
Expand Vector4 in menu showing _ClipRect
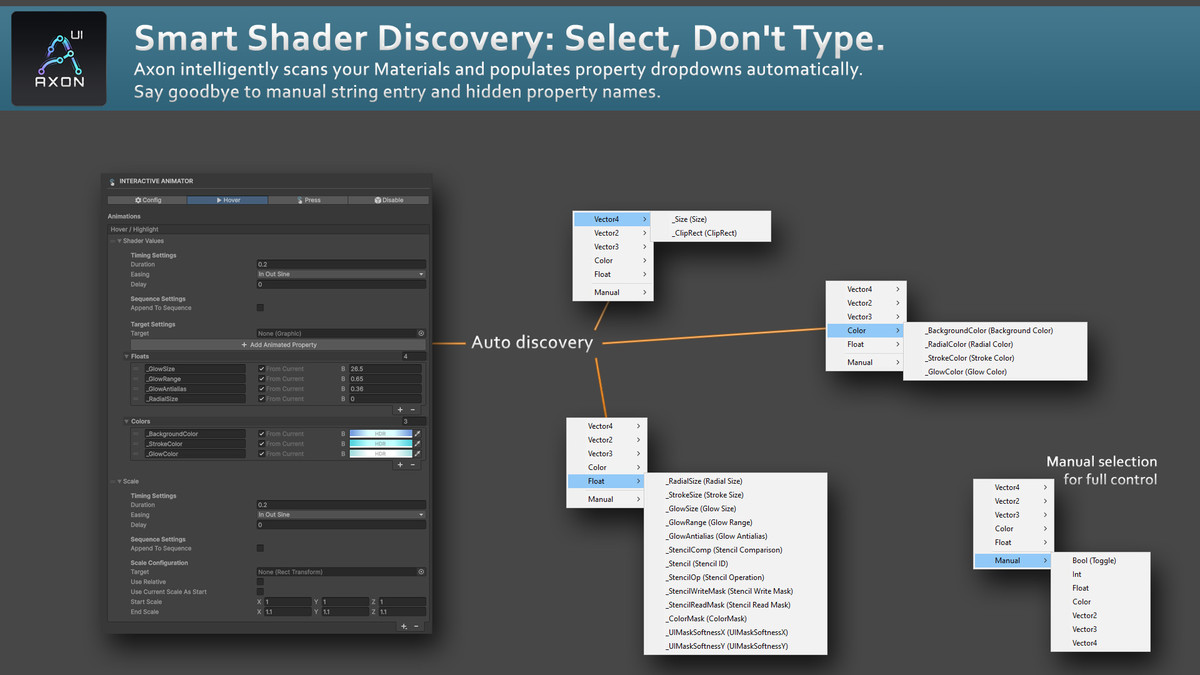coord(611,219)
